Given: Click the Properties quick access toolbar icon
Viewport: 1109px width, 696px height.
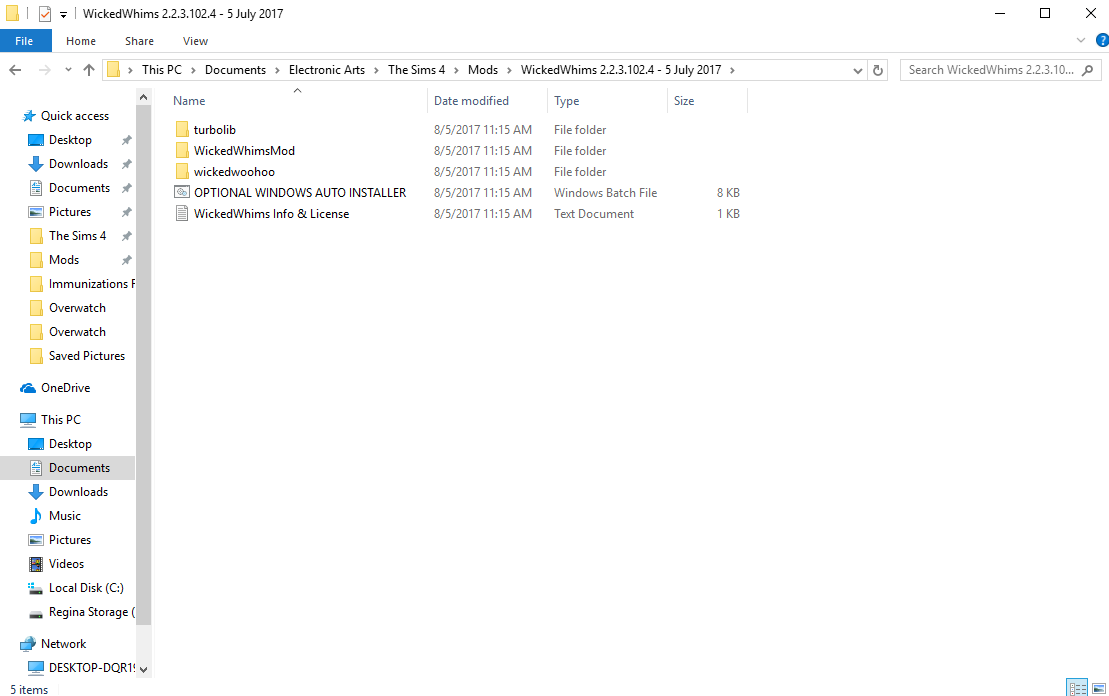Looking at the screenshot, I should pyautogui.click(x=45, y=13).
